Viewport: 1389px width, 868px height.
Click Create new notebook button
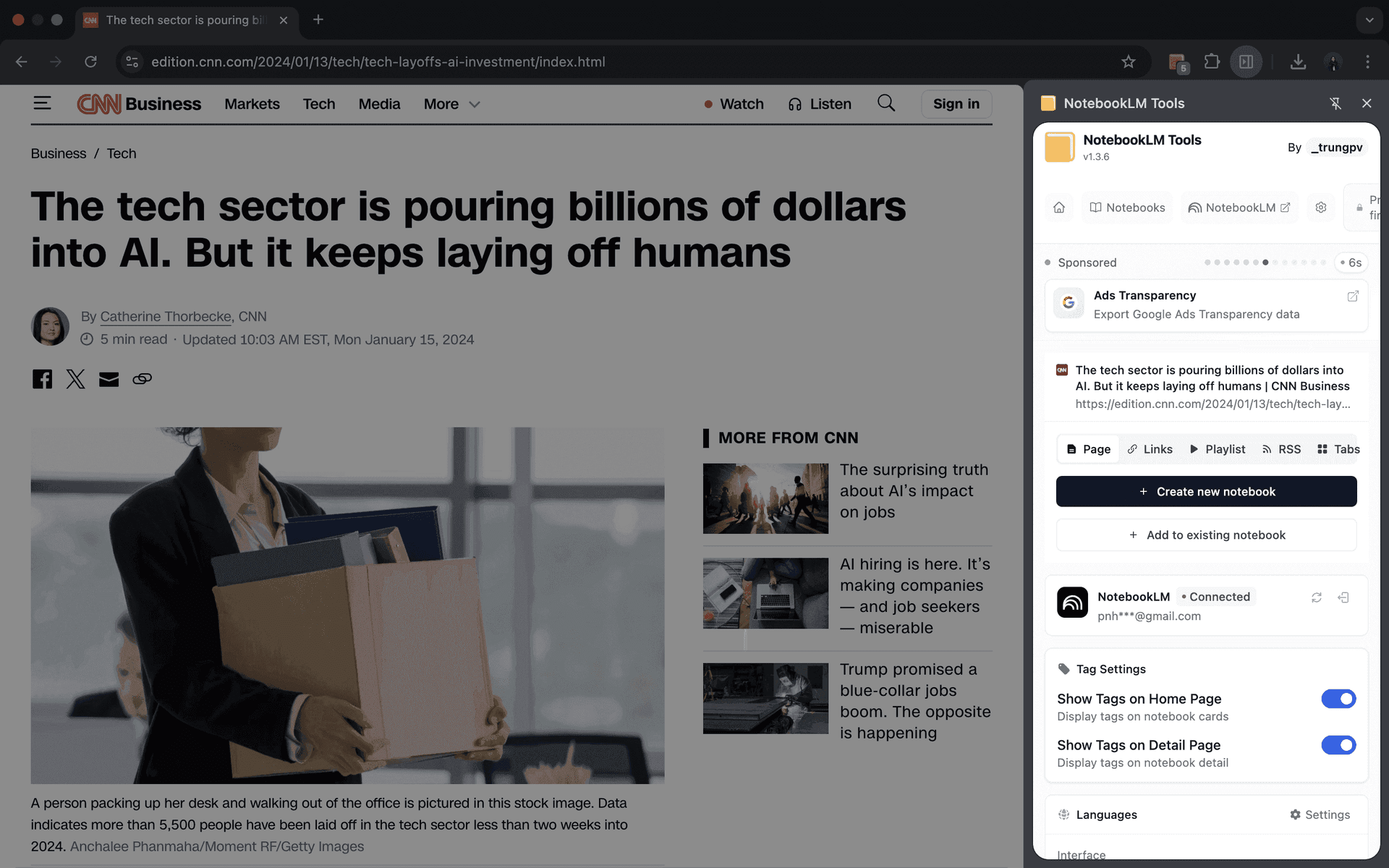click(1206, 492)
